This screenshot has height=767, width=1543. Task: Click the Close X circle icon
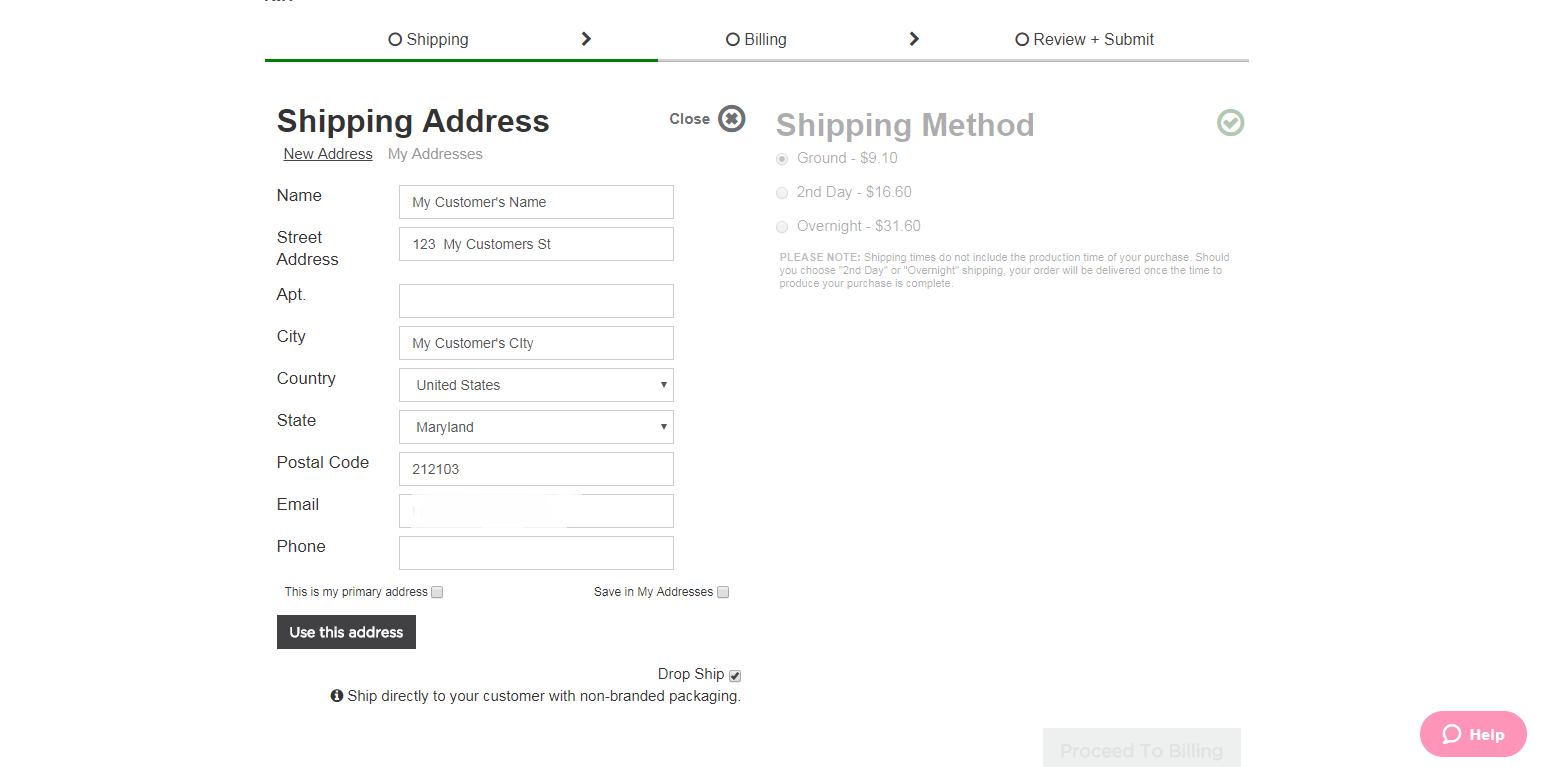[732, 119]
